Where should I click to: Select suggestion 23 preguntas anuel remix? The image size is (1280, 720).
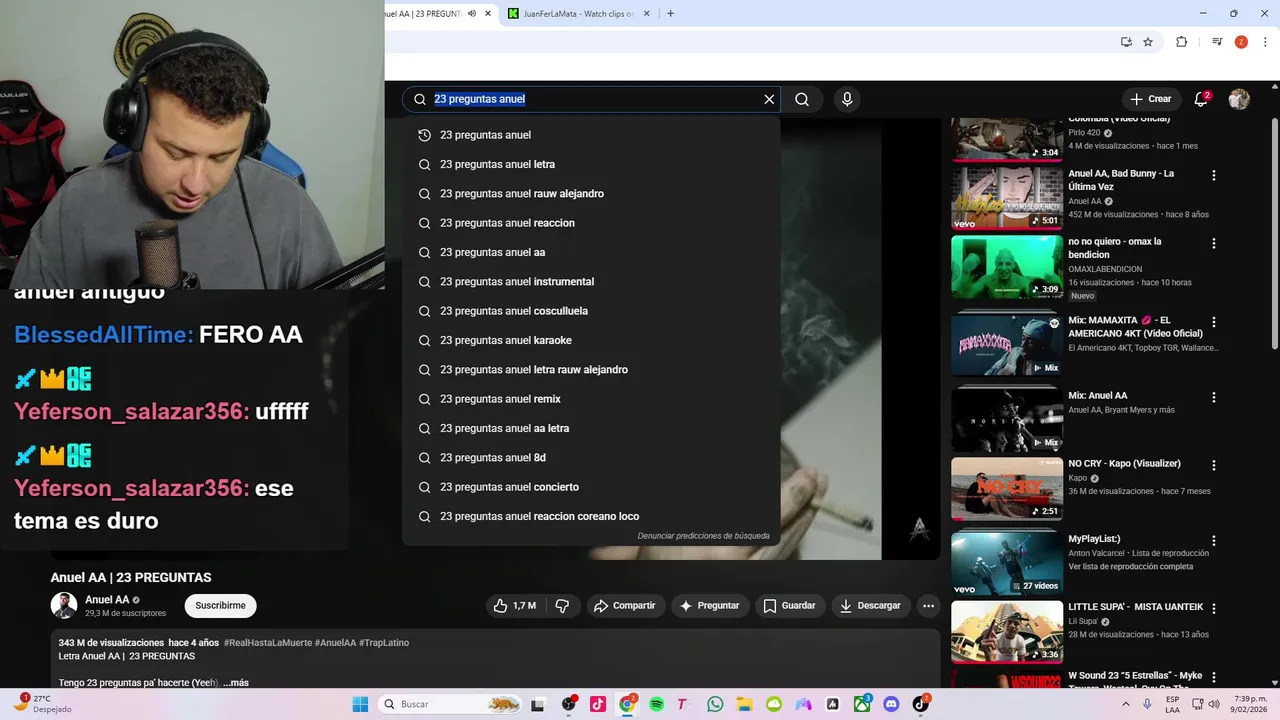coord(591,399)
